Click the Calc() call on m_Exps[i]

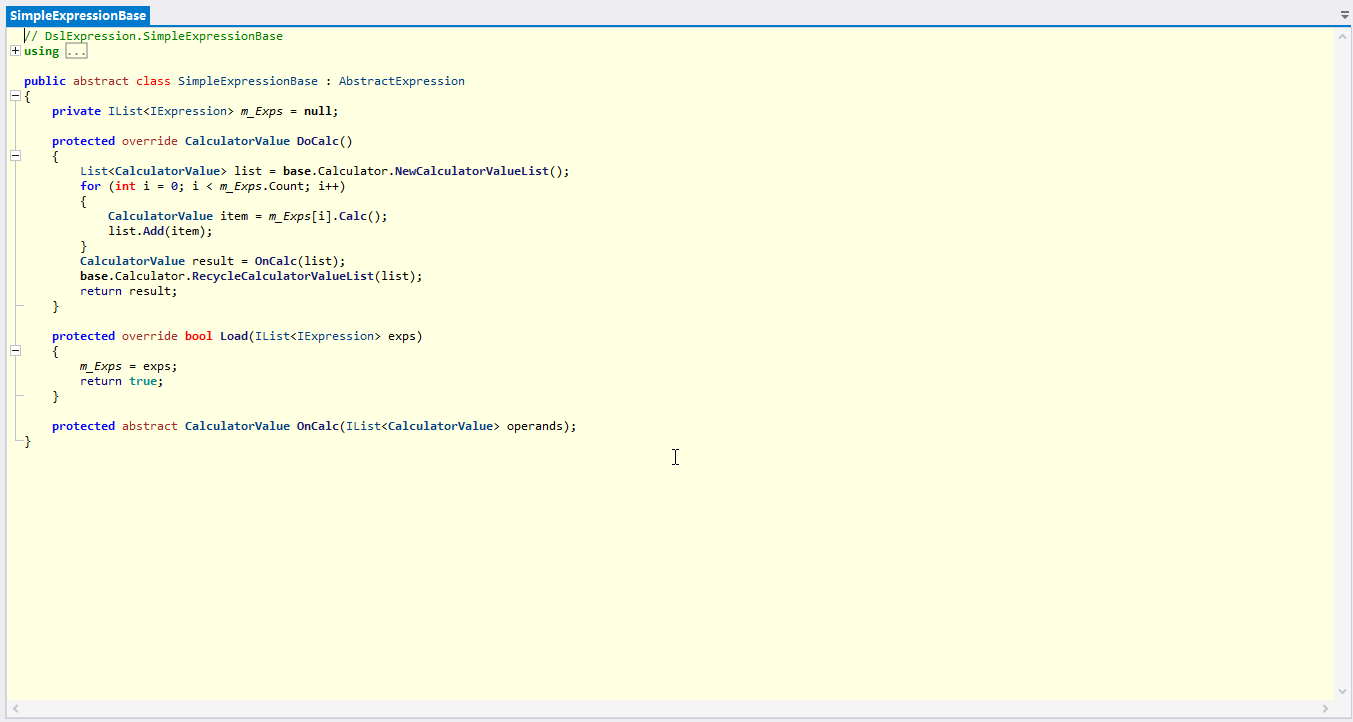click(364, 216)
